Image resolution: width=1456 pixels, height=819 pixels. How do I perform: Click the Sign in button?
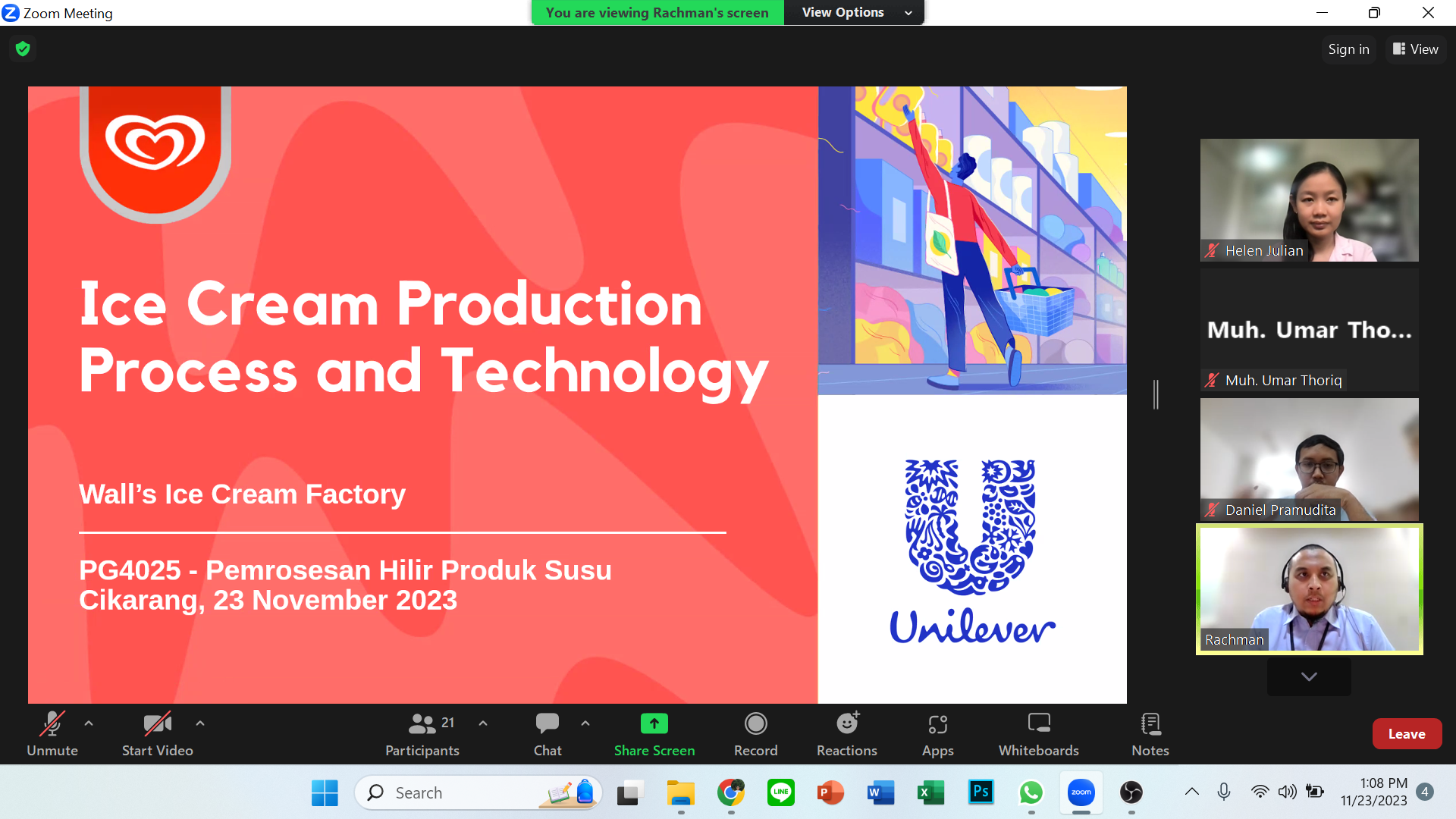point(1348,49)
